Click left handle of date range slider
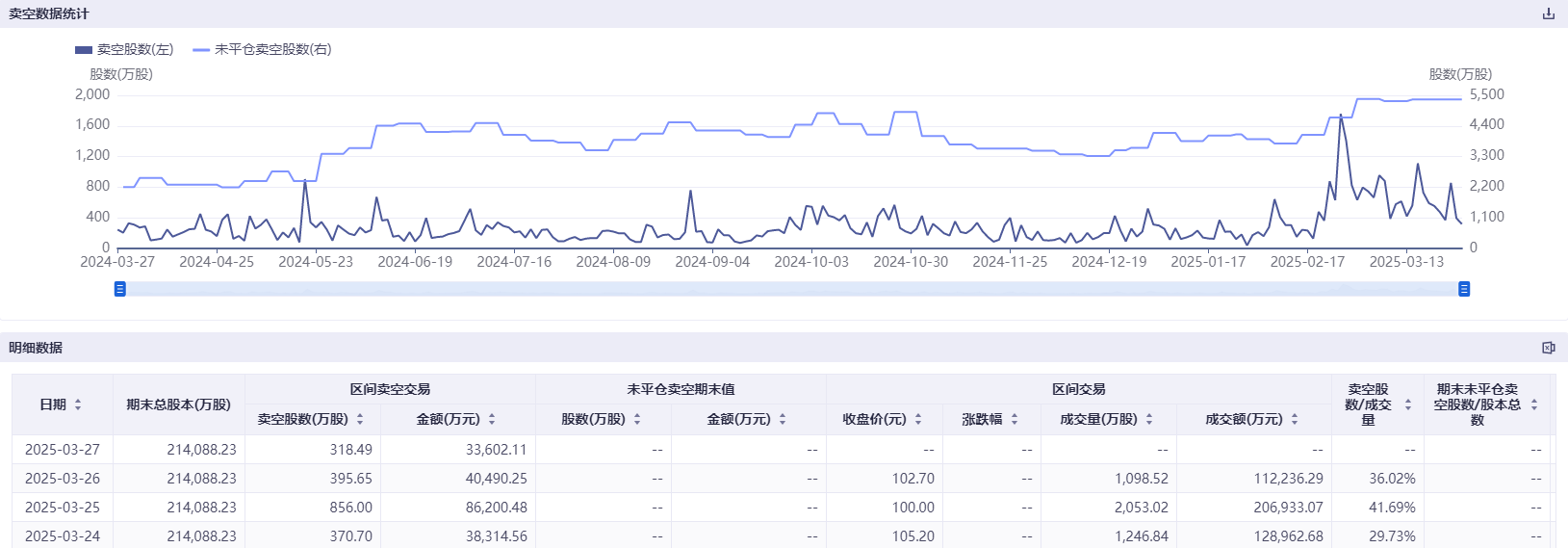The height and width of the screenshot is (548, 1568). tap(120, 289)
